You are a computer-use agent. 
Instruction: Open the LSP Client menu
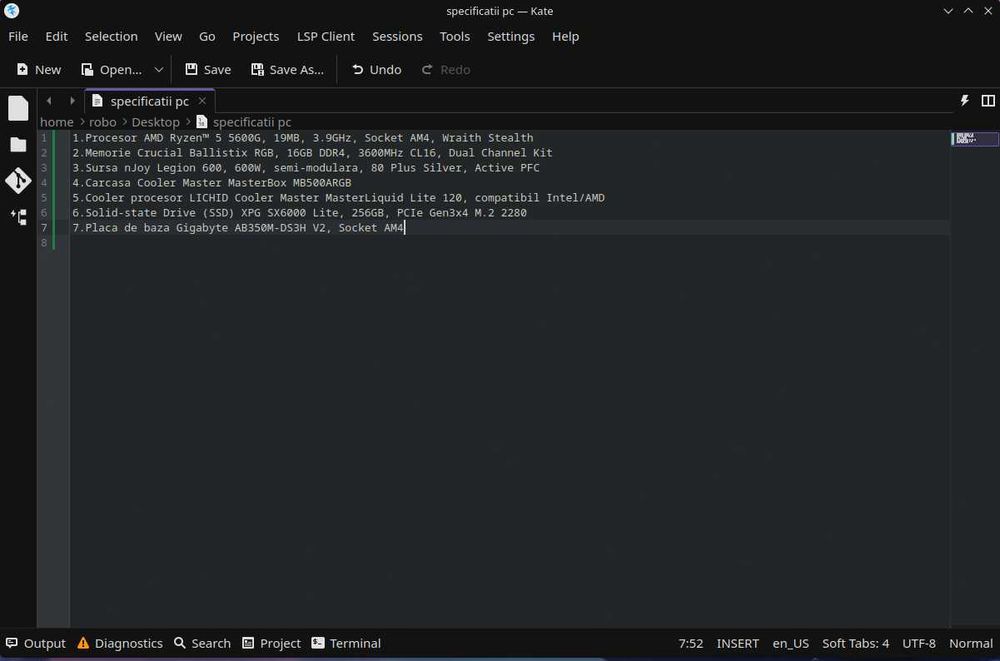click(x=326, y=36)
